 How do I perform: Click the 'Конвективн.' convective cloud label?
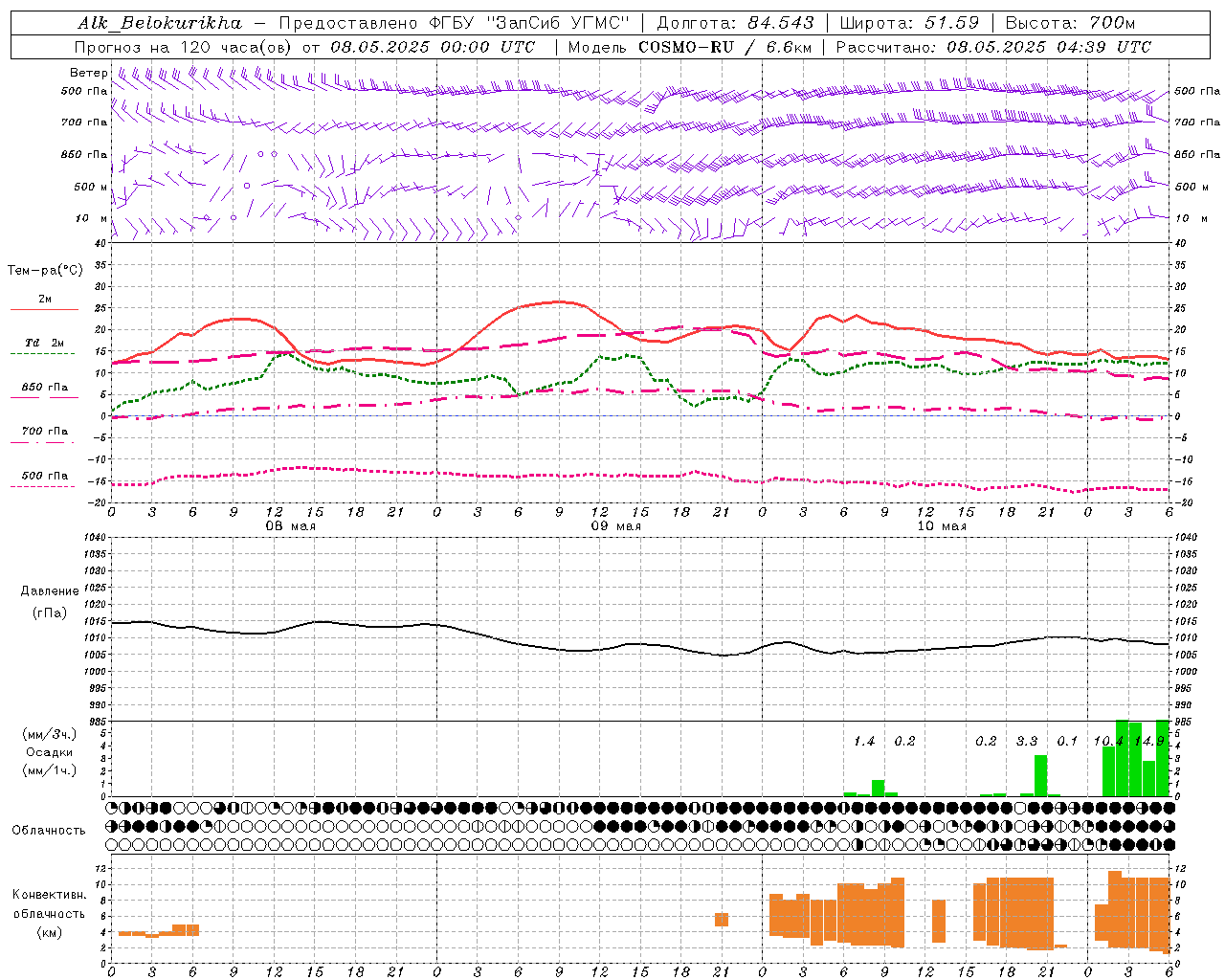tap(49, 895)
